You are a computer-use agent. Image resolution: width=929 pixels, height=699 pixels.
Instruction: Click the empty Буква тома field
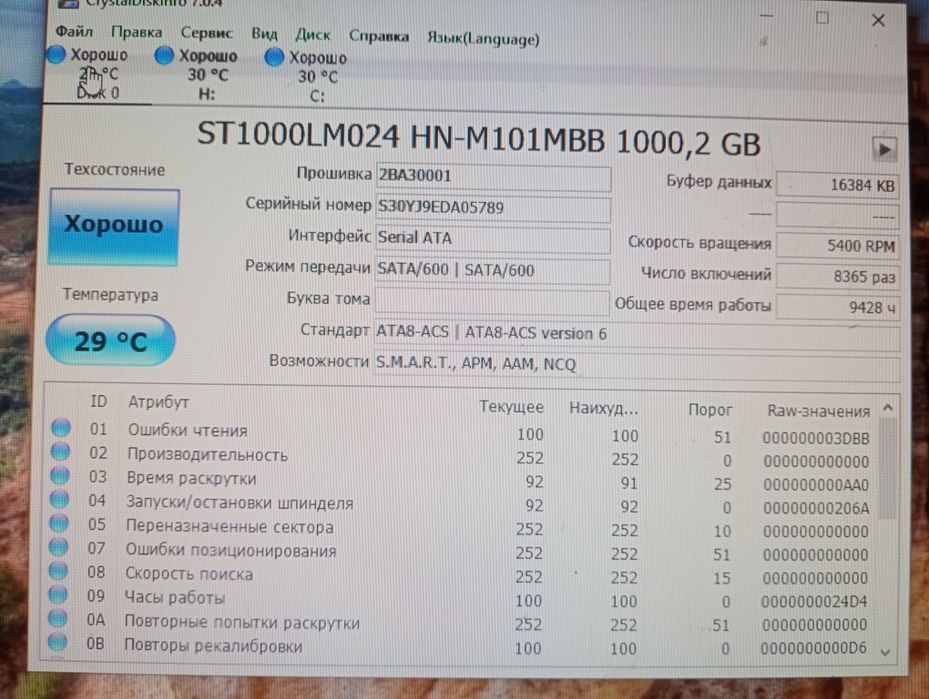coord(492,301)
